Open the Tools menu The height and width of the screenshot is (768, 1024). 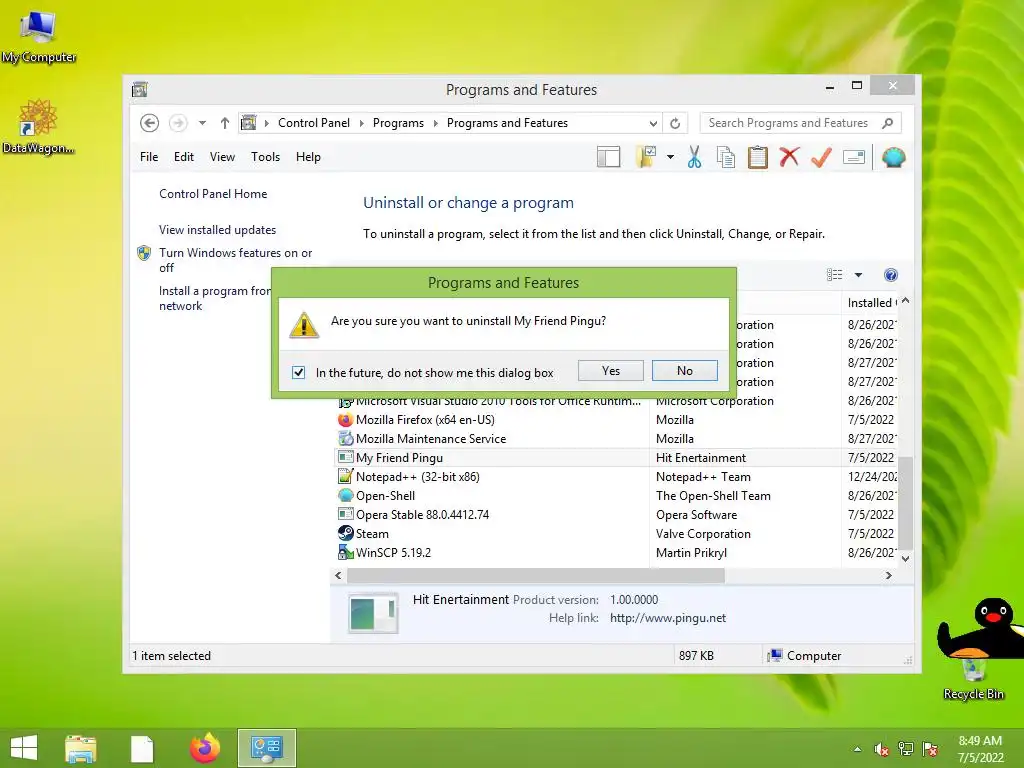tap(265, 157)
